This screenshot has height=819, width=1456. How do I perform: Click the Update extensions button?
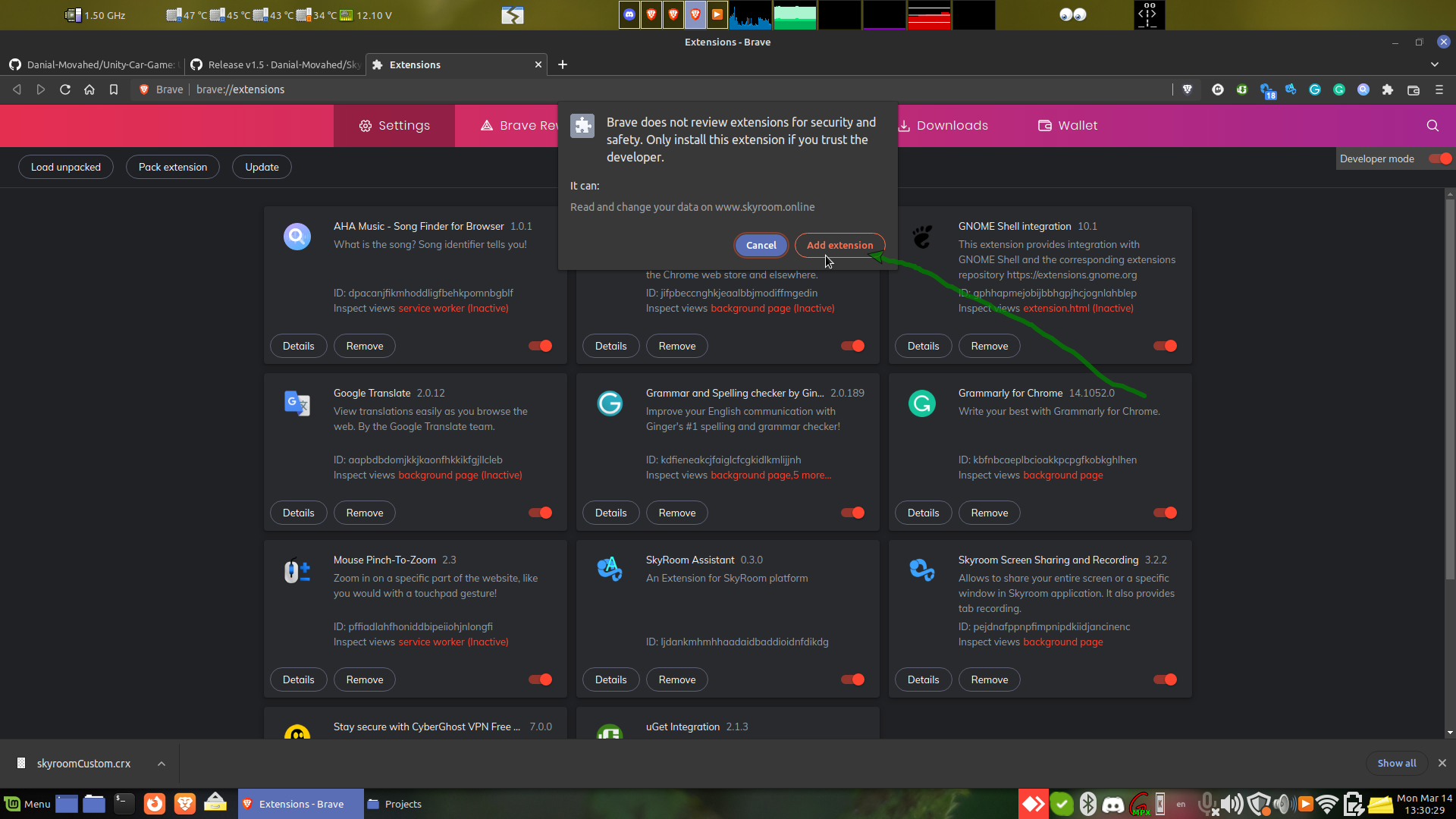point(262,167)
